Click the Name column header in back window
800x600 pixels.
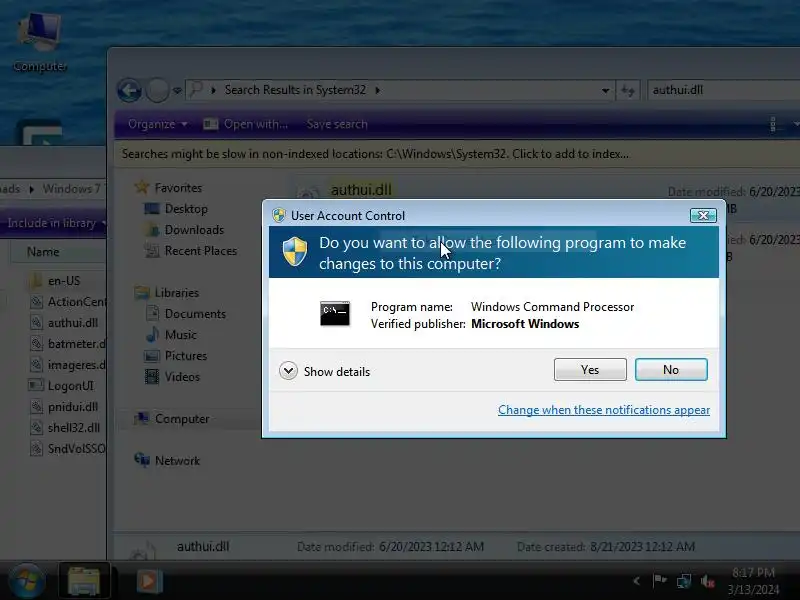coord(43,252)
